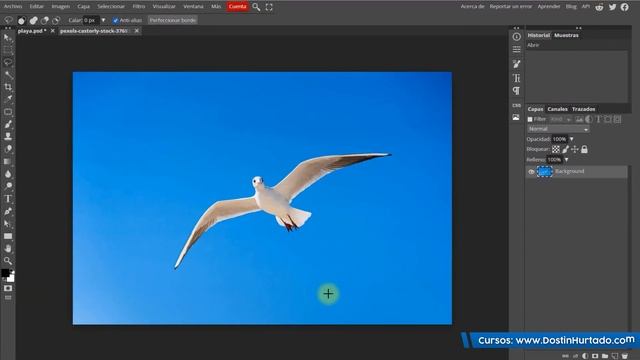Click the foreground color swatch
640x360 pixels.
[x=6, y=273]
